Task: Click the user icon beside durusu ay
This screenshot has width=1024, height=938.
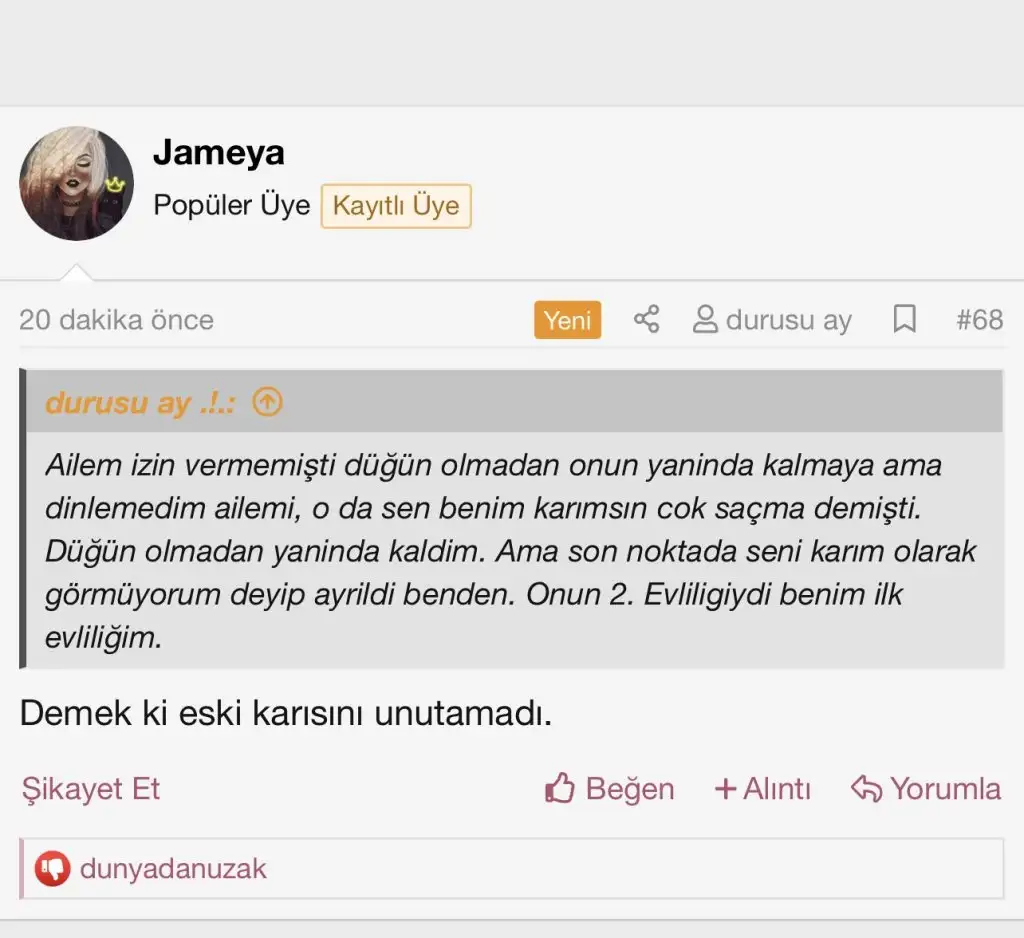Action: 706,320
